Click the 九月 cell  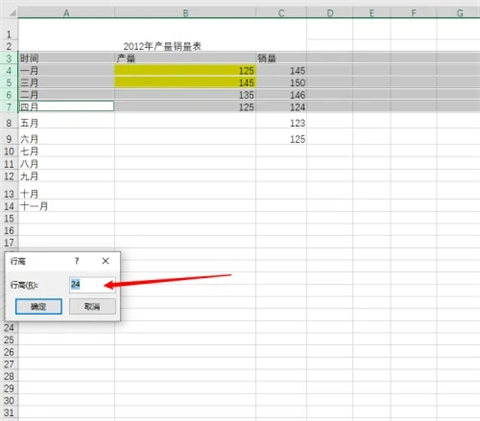click(66, 176)
